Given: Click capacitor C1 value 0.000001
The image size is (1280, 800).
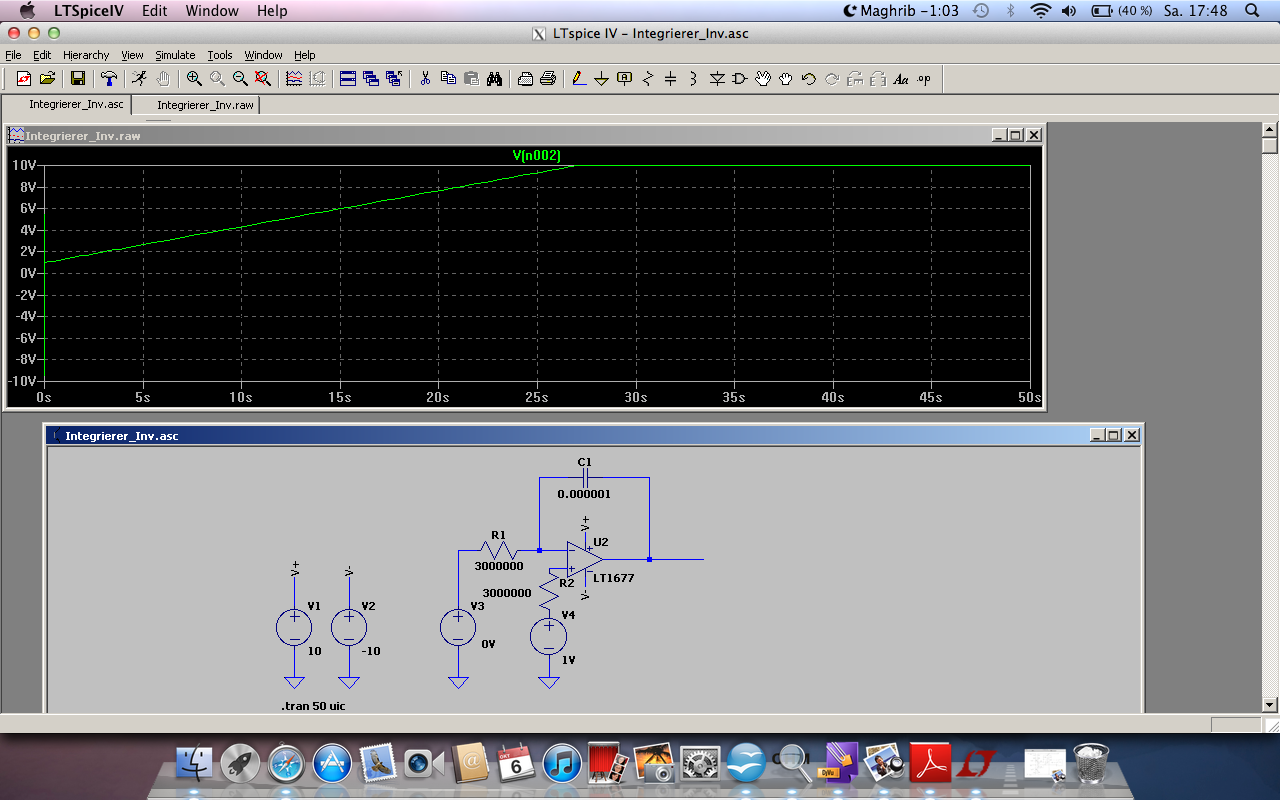Looking at the screenshot, I should tap(584, 494).
